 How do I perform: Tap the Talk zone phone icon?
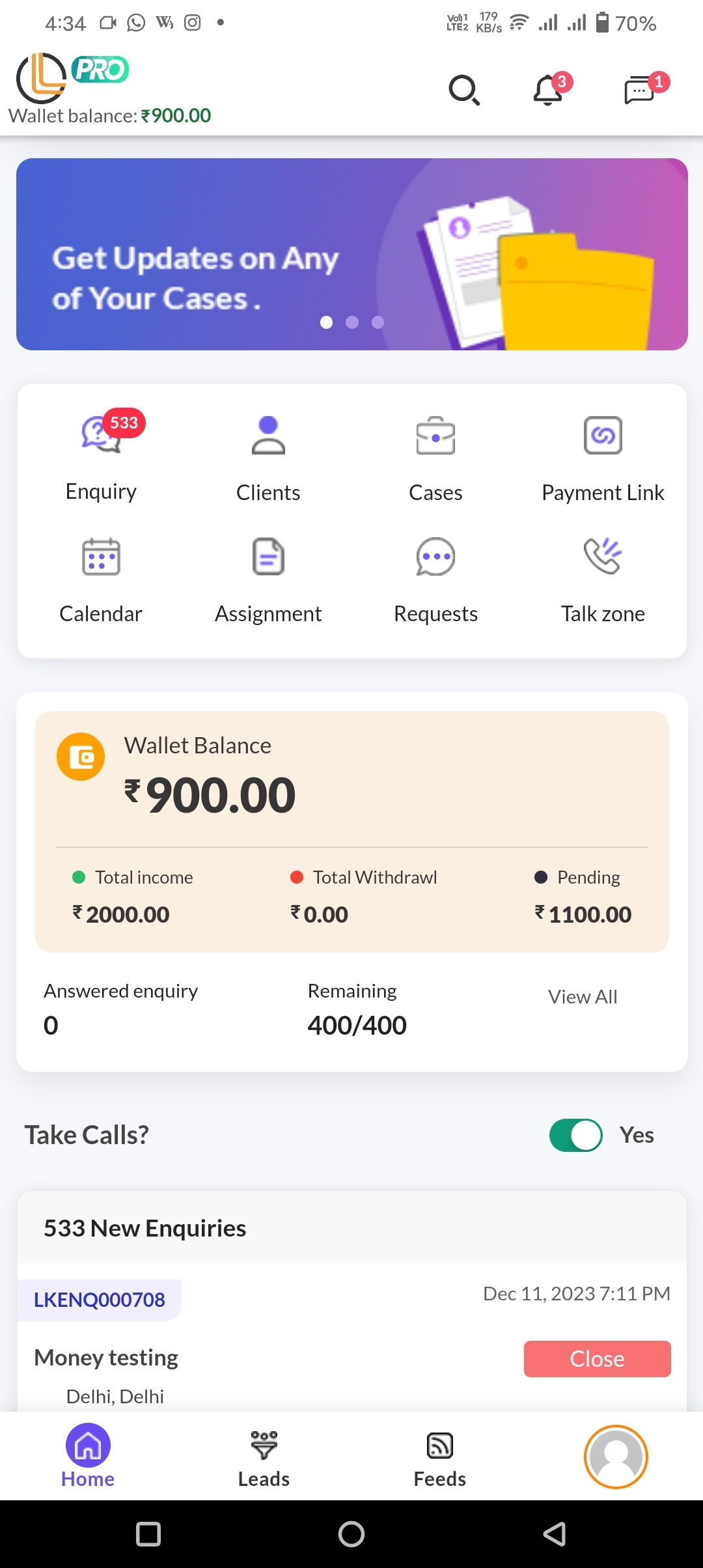click(603, 557)
